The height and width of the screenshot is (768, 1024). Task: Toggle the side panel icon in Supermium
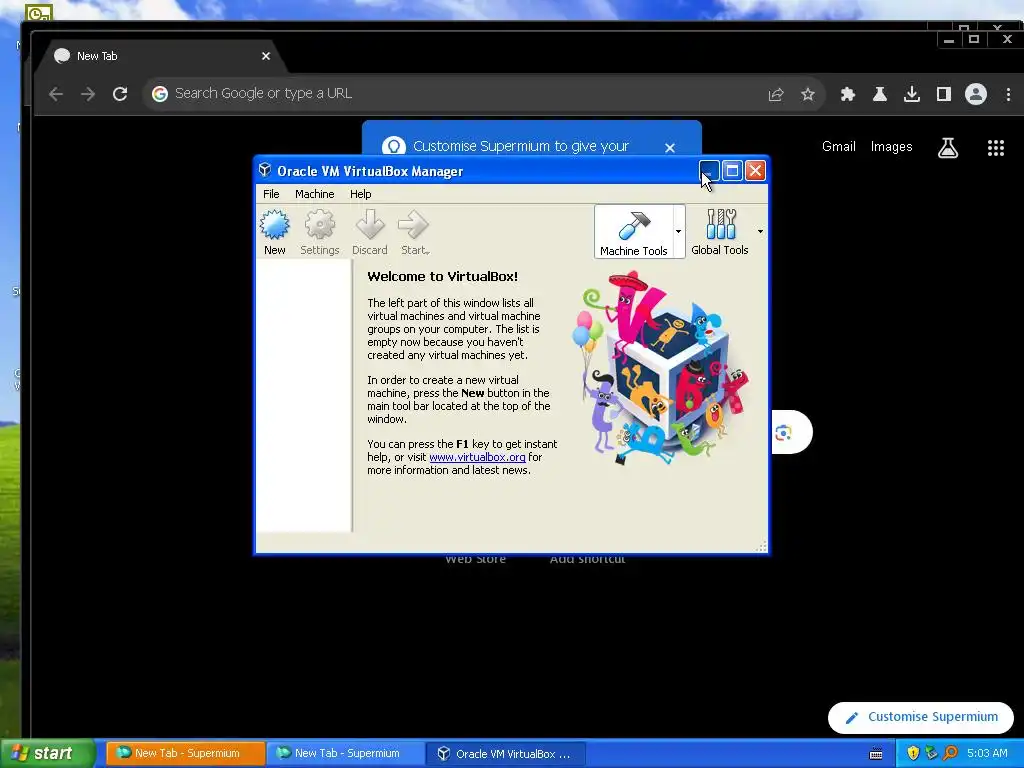point(944,95)
